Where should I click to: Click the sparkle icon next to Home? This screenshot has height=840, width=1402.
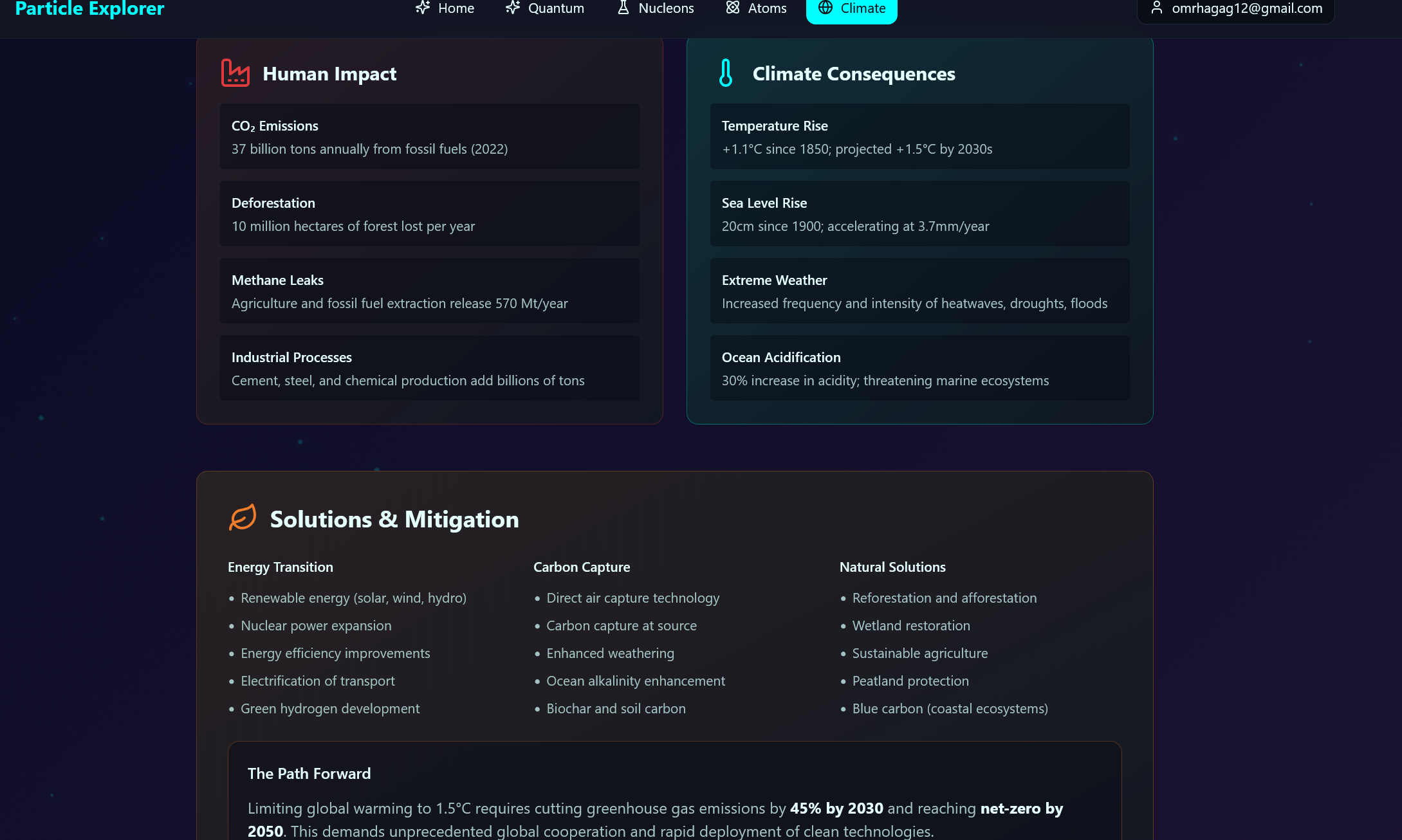click(423, 8)
